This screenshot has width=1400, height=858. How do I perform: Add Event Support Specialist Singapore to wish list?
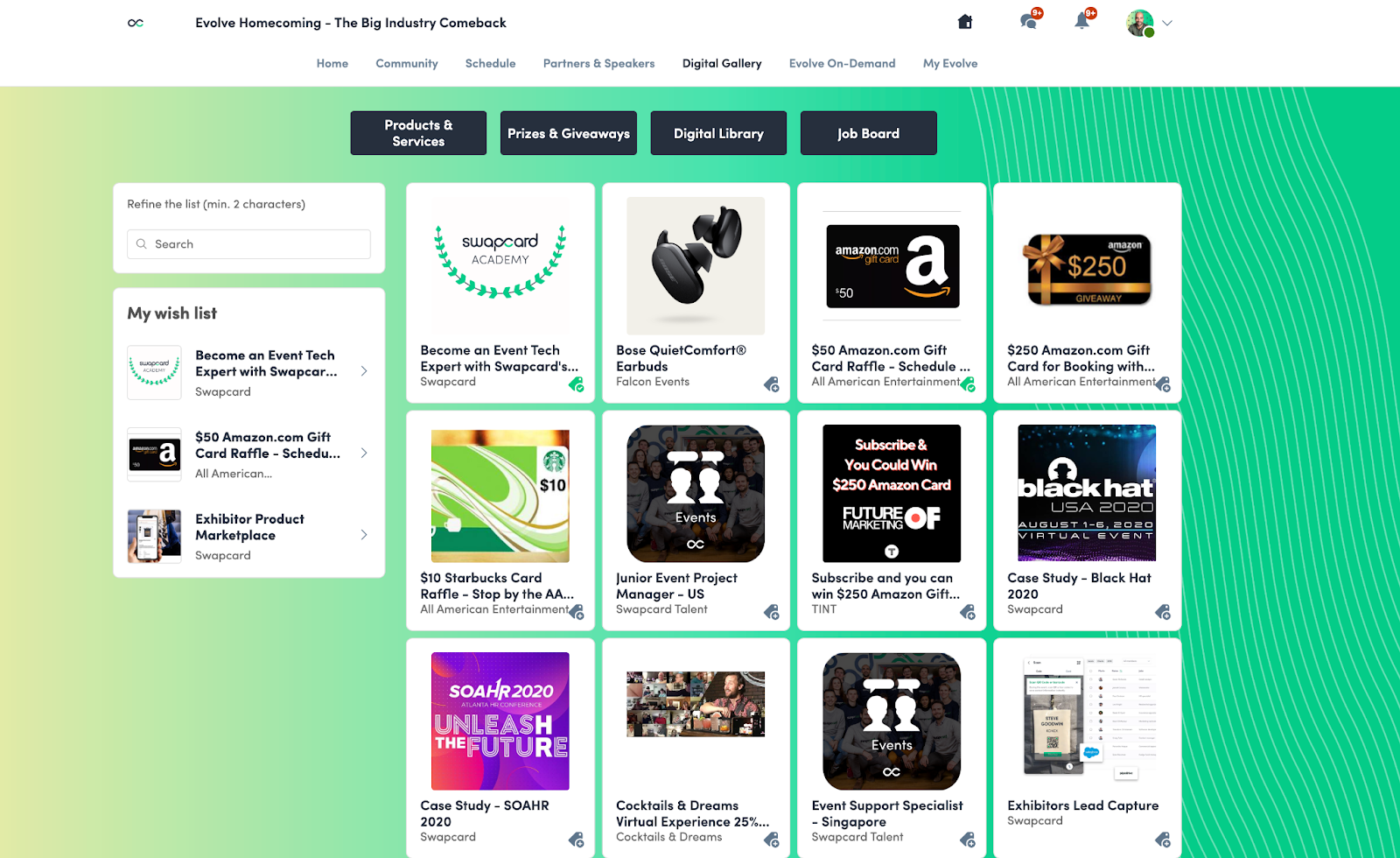point(968,840)
